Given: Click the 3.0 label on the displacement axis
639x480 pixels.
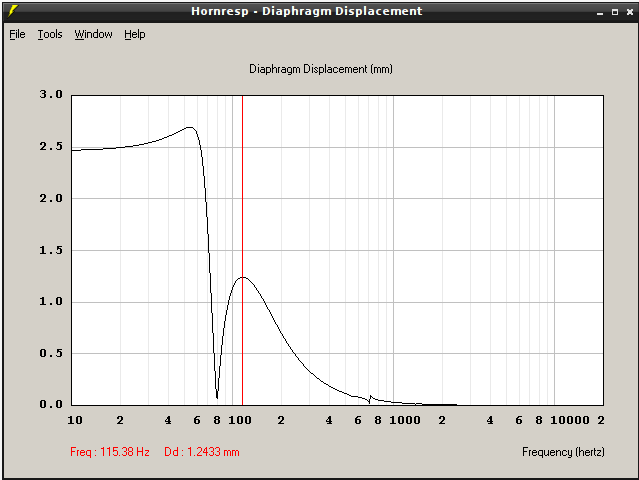Looking at the screenshot, I should [51, 95].
